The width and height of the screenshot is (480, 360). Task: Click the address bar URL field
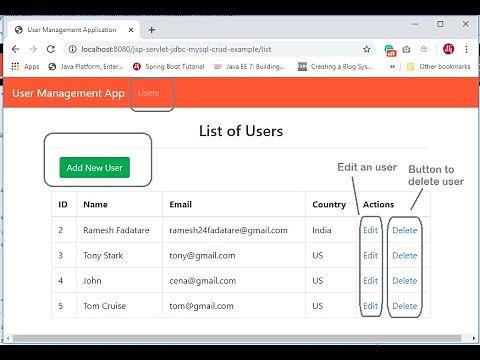220,49
